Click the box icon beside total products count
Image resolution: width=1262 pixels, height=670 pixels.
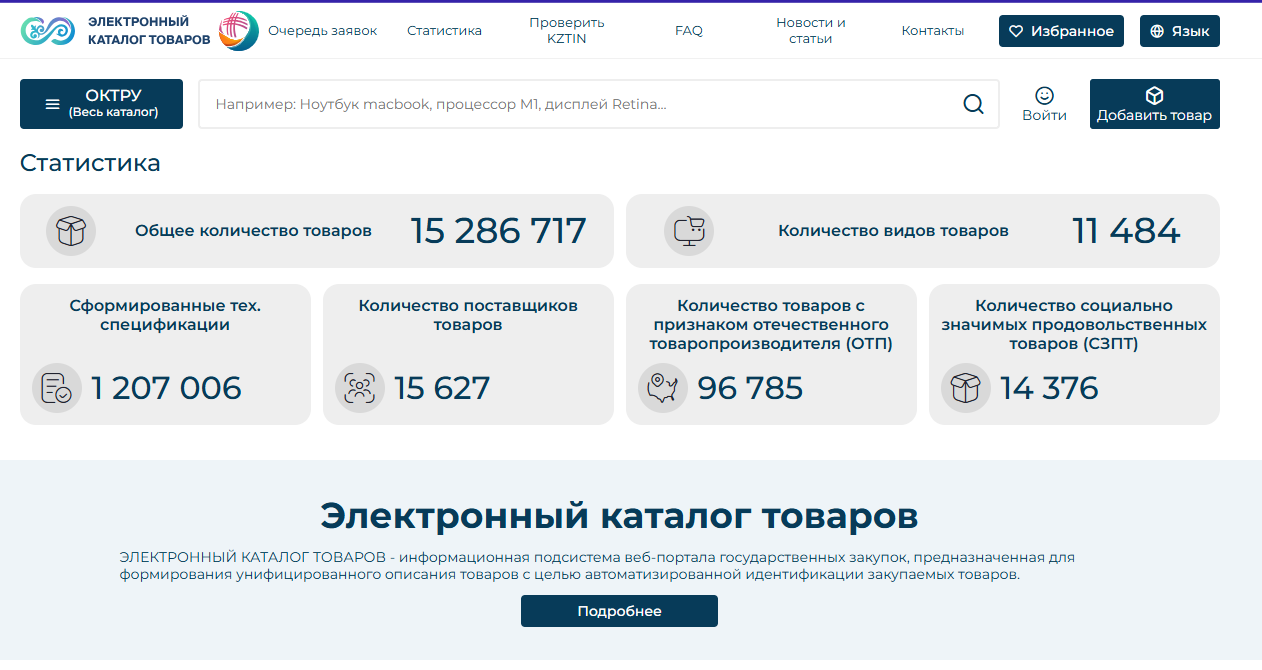point(70,230)
